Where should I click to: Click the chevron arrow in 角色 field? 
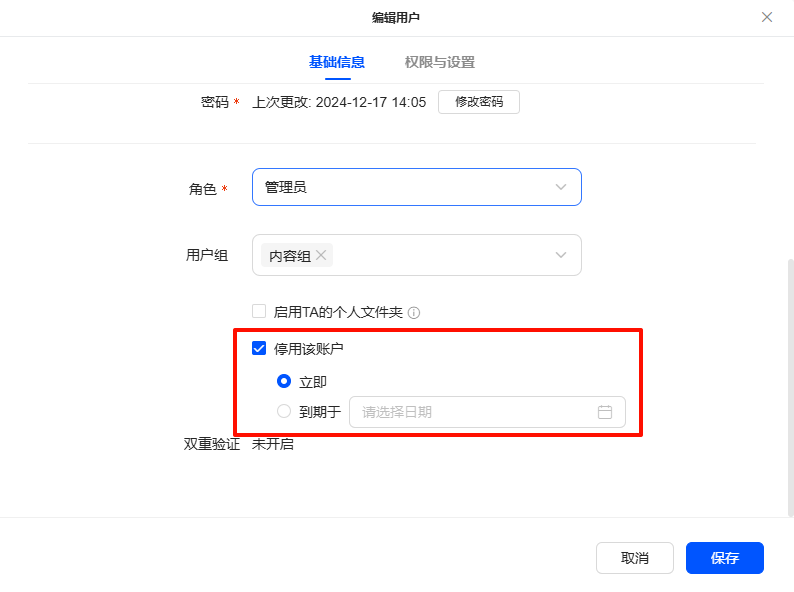tap(561, 187)
